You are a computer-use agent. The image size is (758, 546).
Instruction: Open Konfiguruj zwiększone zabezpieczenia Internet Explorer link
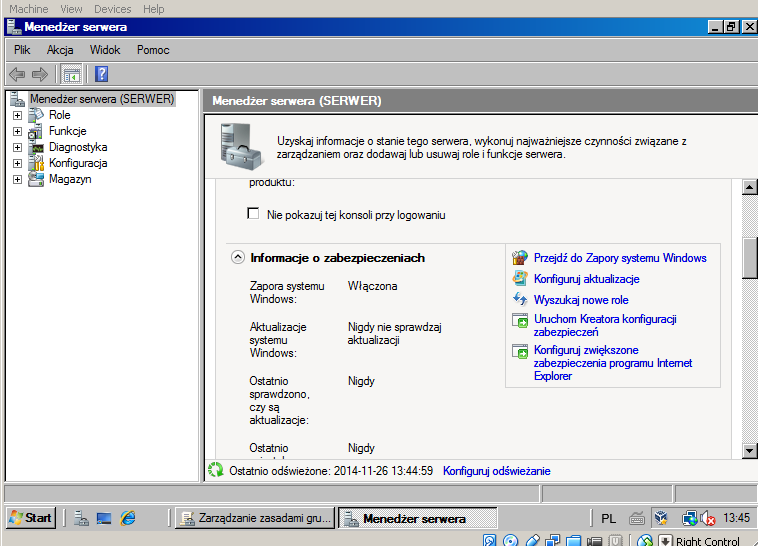[612, 363]
